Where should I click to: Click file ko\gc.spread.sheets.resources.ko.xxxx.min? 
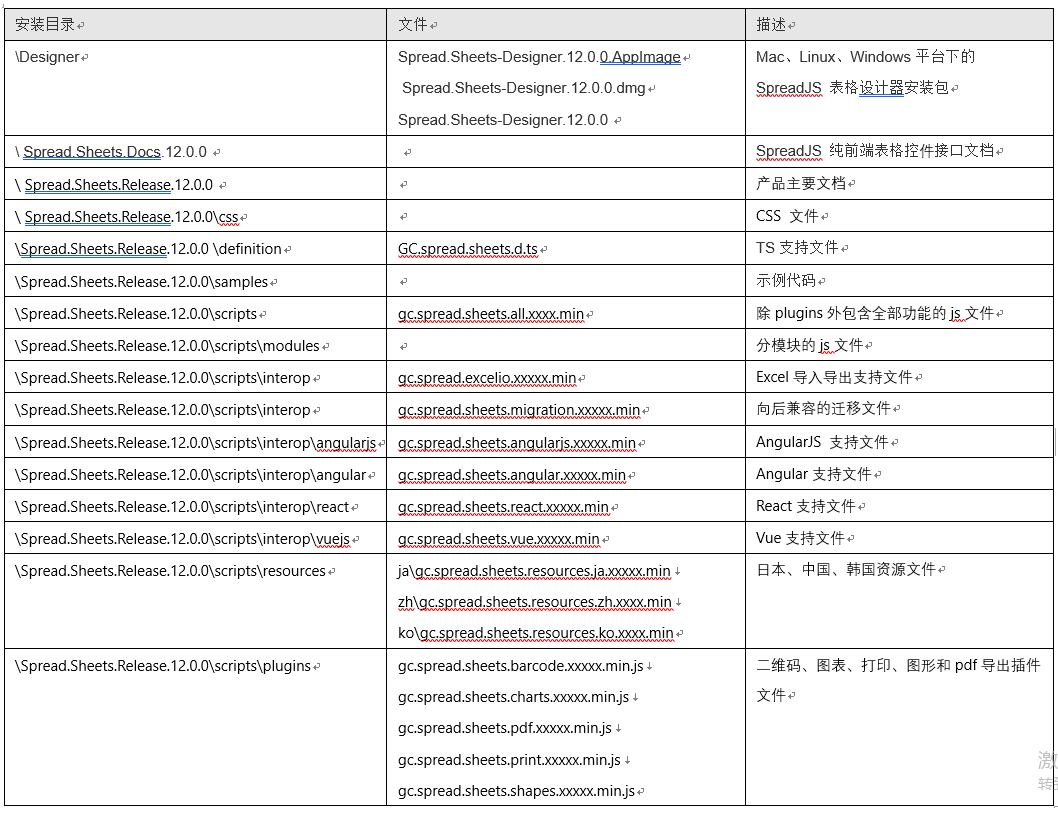(535, 633)
